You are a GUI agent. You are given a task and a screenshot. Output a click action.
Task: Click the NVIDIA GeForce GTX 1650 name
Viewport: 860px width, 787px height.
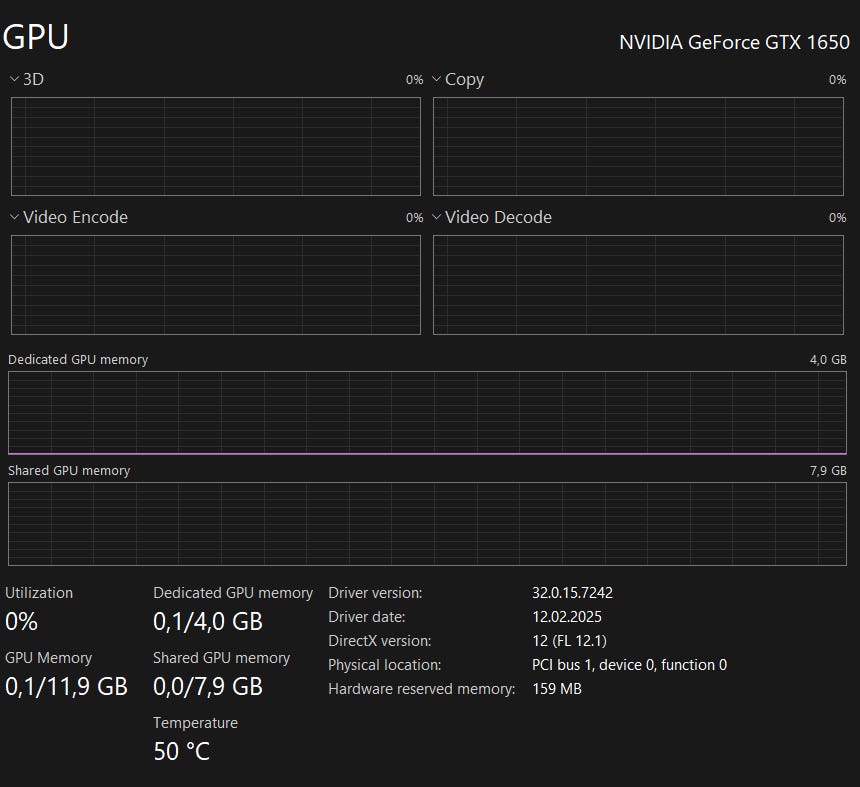pos(734,42)
